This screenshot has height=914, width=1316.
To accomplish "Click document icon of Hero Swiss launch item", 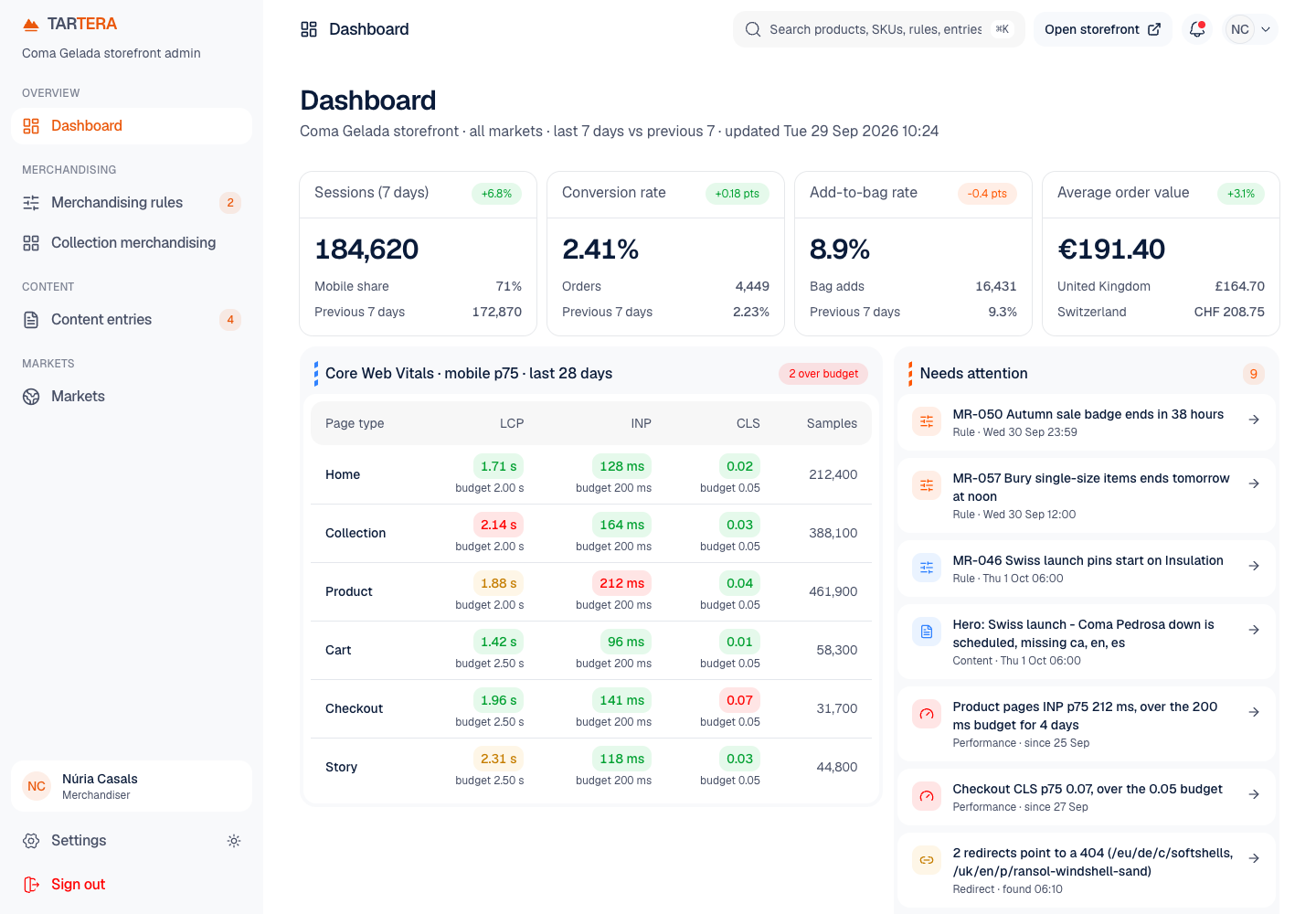I will (927, 632).
